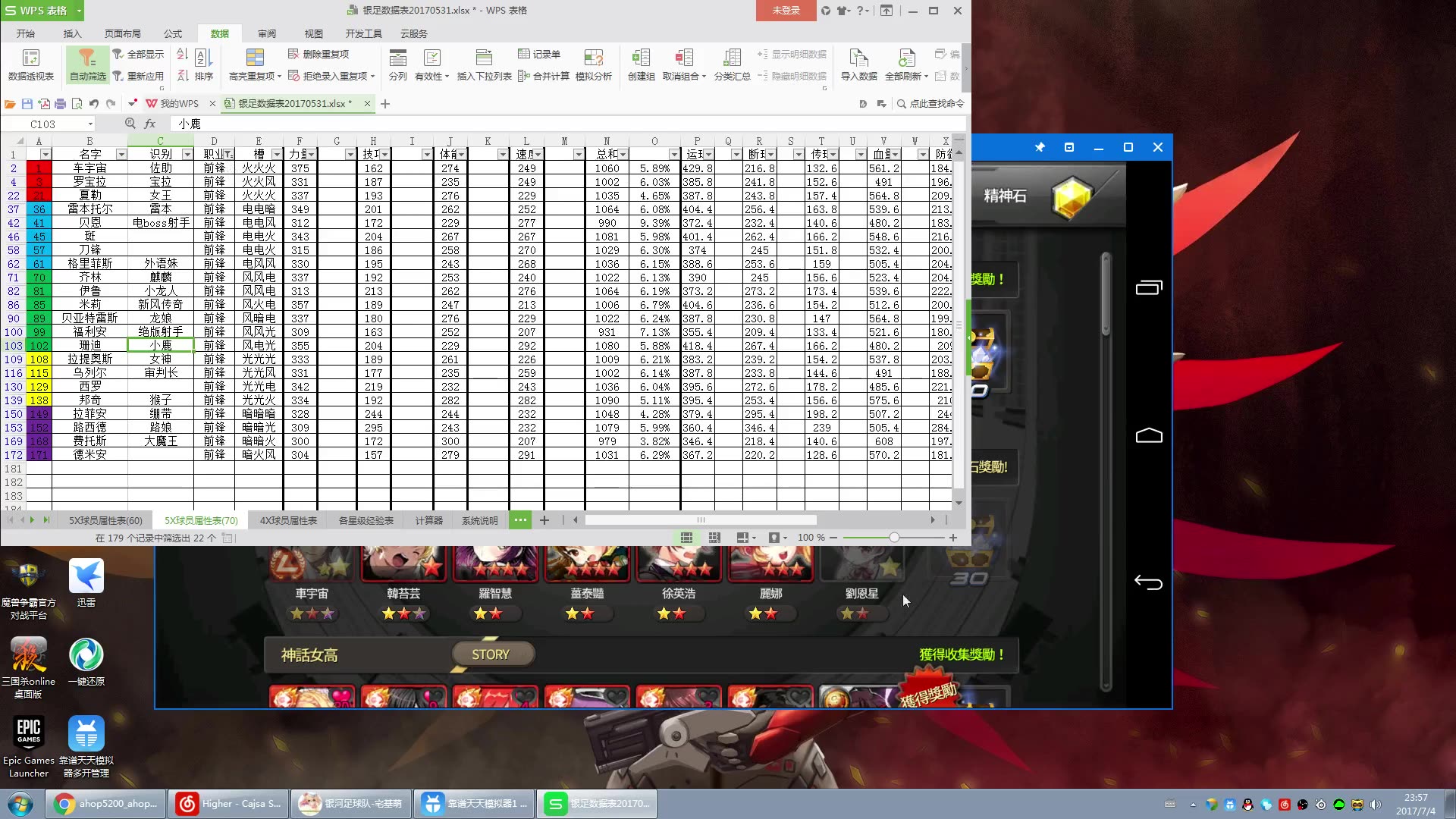
Task: Click 重新应用 to reapply filter
Action: click(138, 76)
